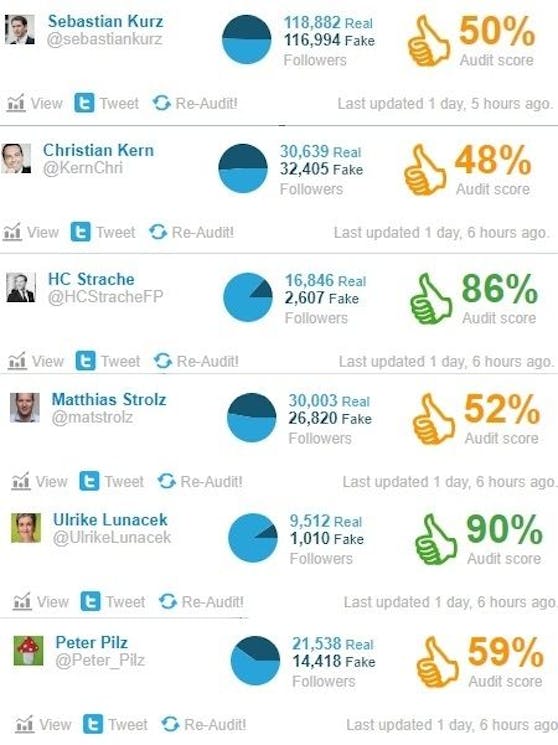Open Sebastian Kurz profile name link
558x745 pixels.
point(105,21)
